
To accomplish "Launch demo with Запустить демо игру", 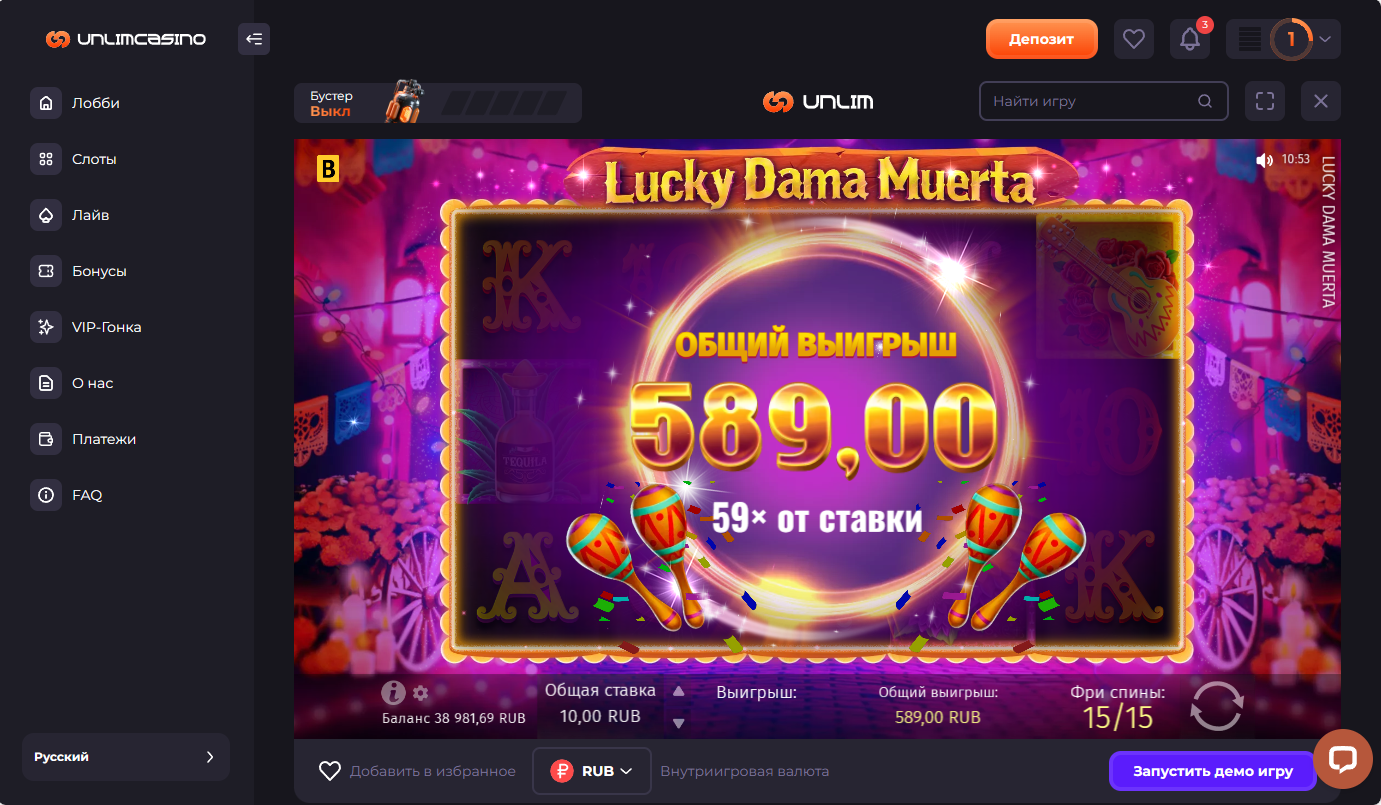I will (x=1212, y=771).
